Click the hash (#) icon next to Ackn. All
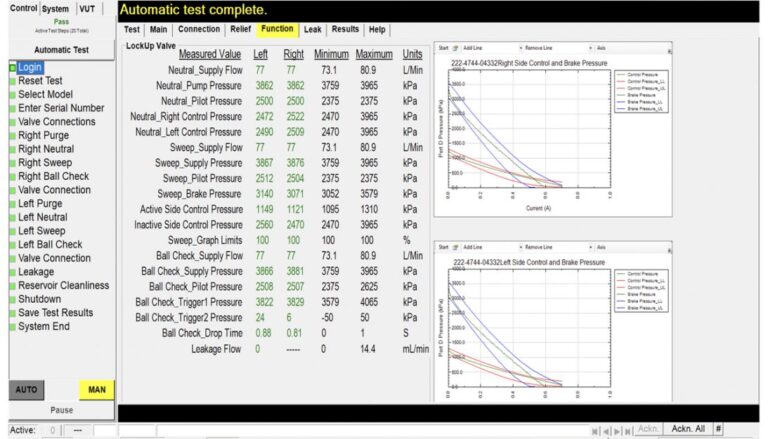The image size is (768, 439). click(x=718, y=429)
